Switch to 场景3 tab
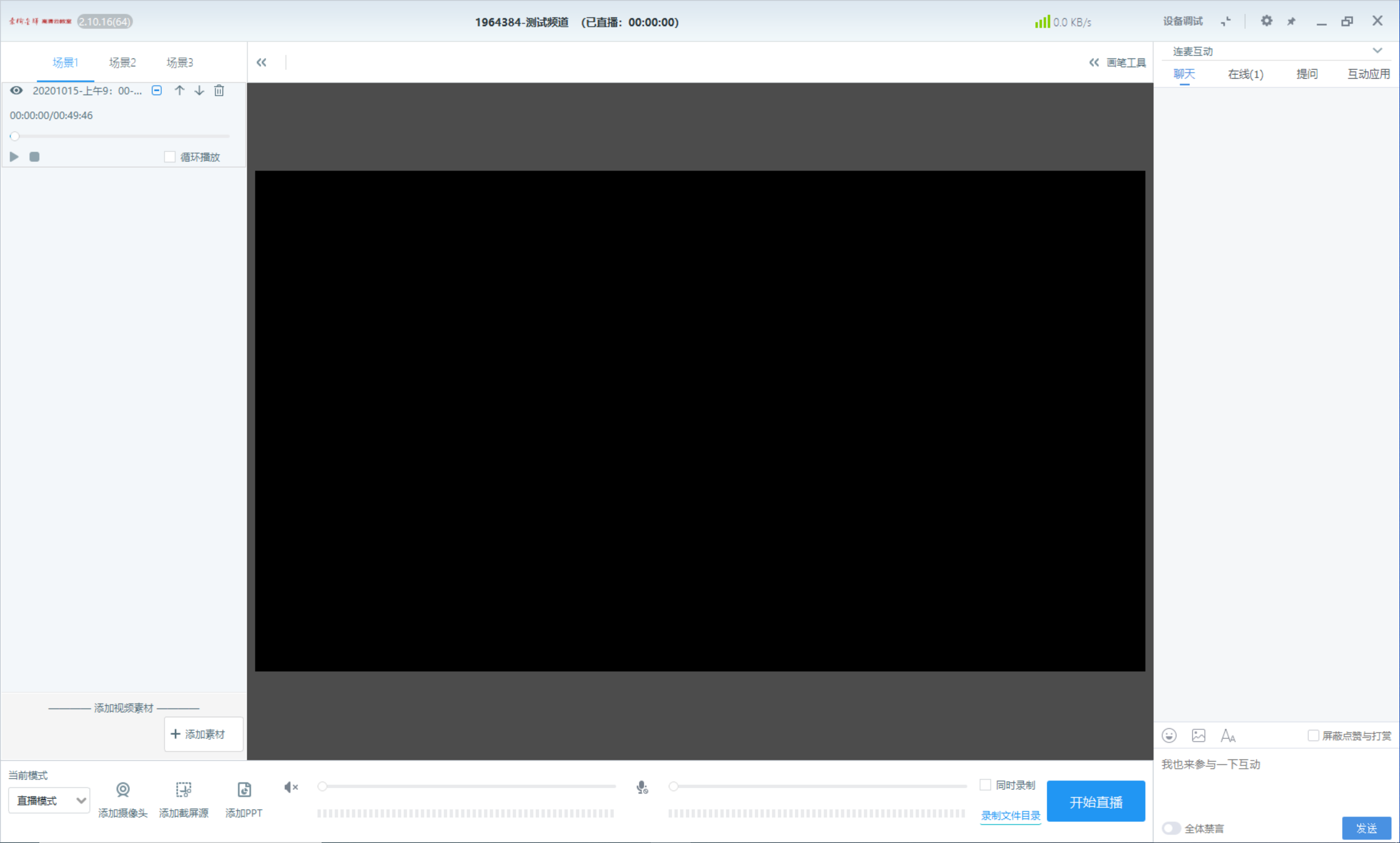 pos(179,62)
